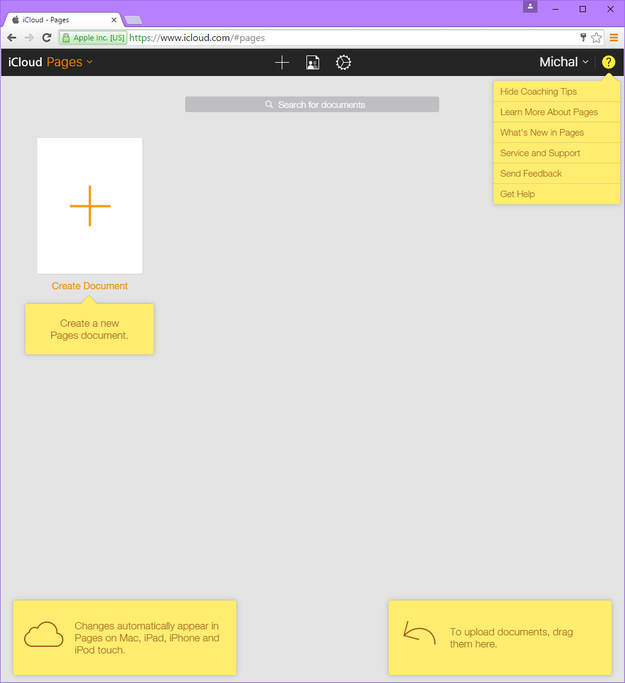Click the curved arrow icon in upload tip
Screen dimensions: 625x683
click(x=419, y=633)
